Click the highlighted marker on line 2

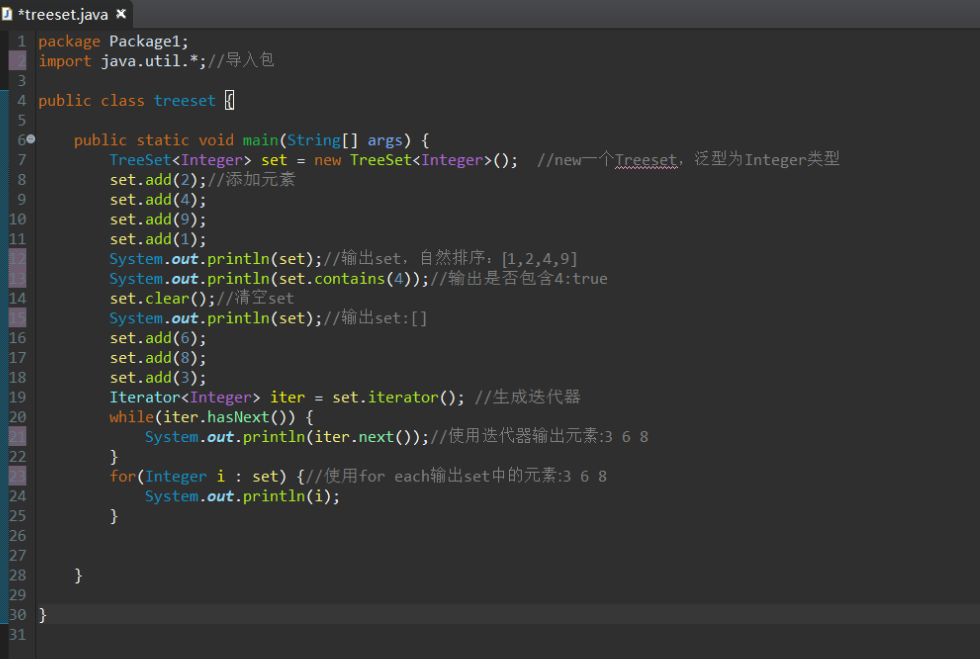tap(18, 61)
